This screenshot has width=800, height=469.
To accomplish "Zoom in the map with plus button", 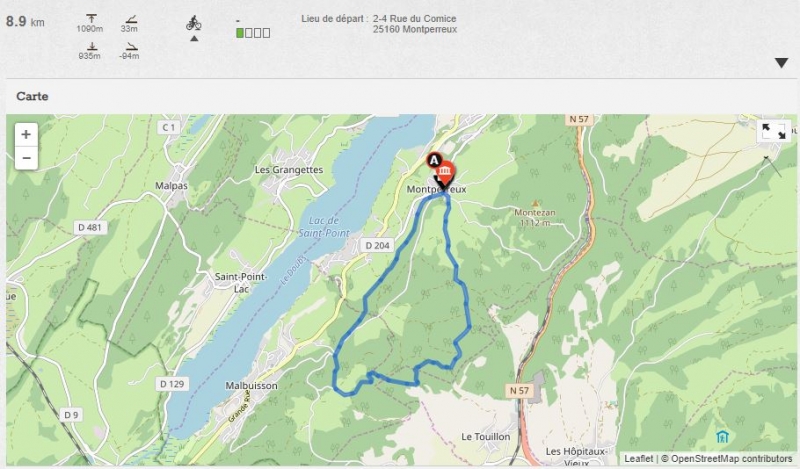I will click(26, 135).
